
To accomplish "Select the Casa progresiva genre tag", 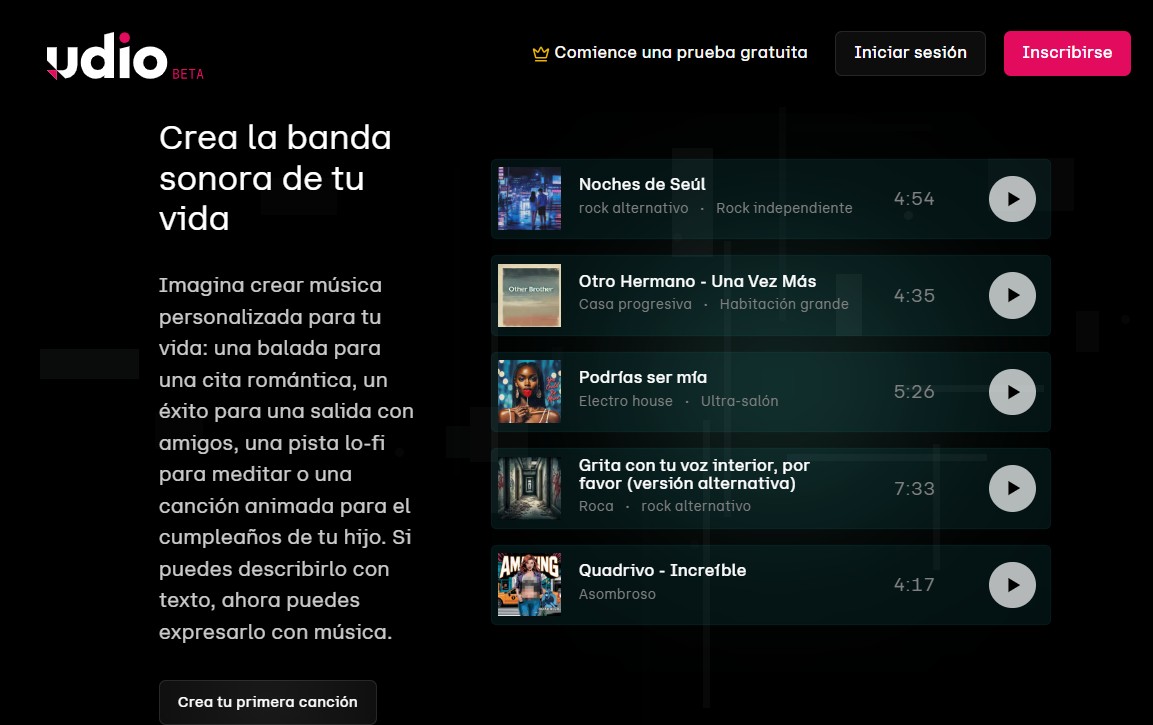I will point(635,304).
